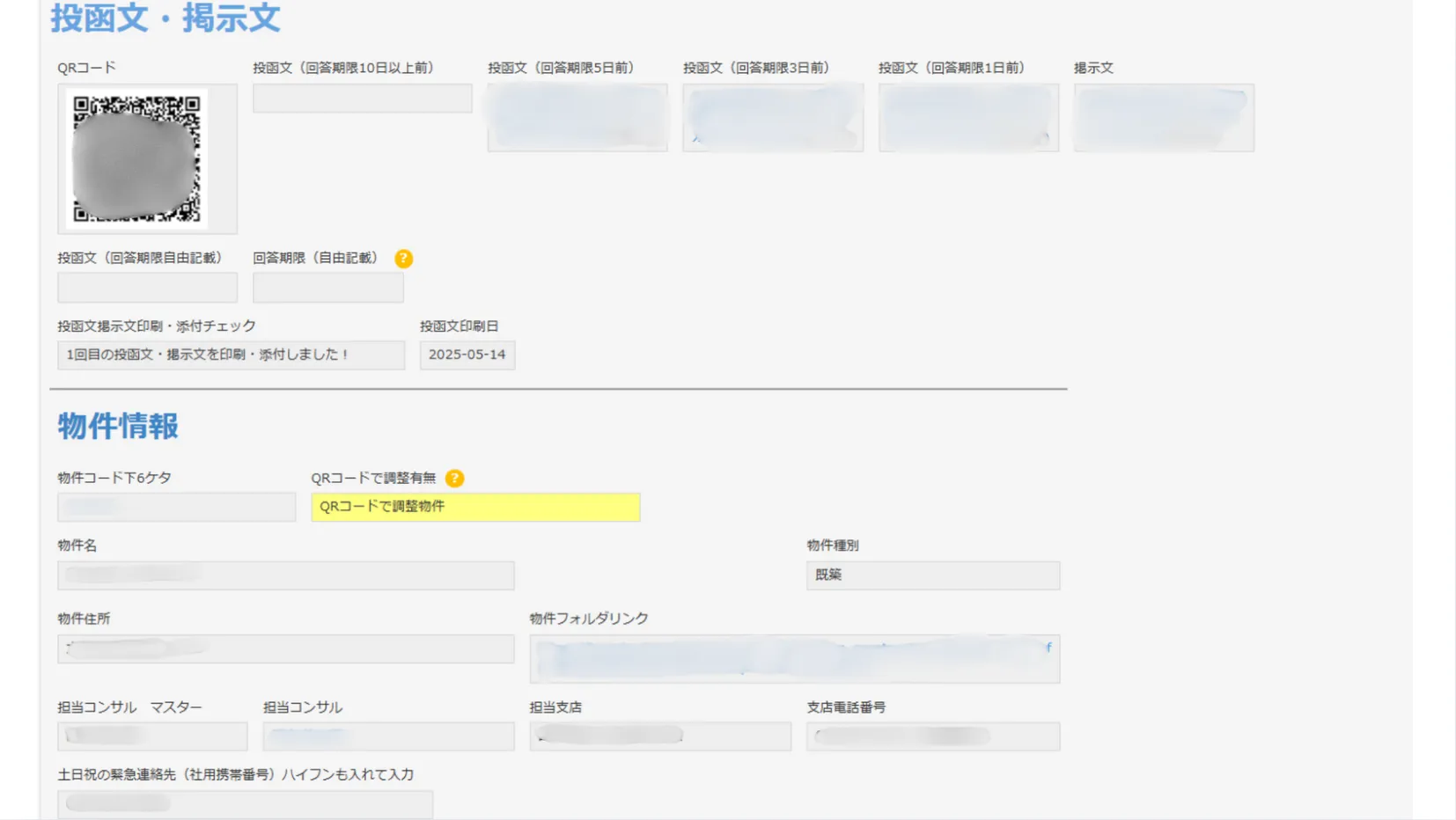The height and width of the screenshot is (820, 1456).
Task: Select the 掲示文 attachment box
Action: [1164, 118]
